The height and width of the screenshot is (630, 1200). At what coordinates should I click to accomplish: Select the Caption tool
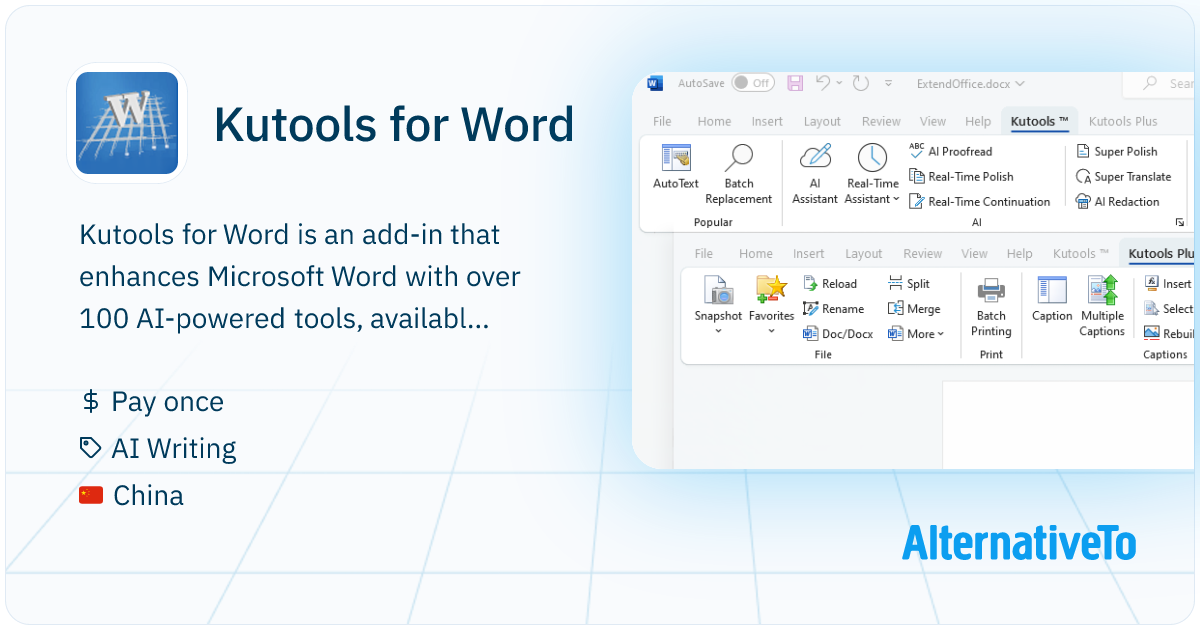pyautogui.click(x=1052, y=299)
